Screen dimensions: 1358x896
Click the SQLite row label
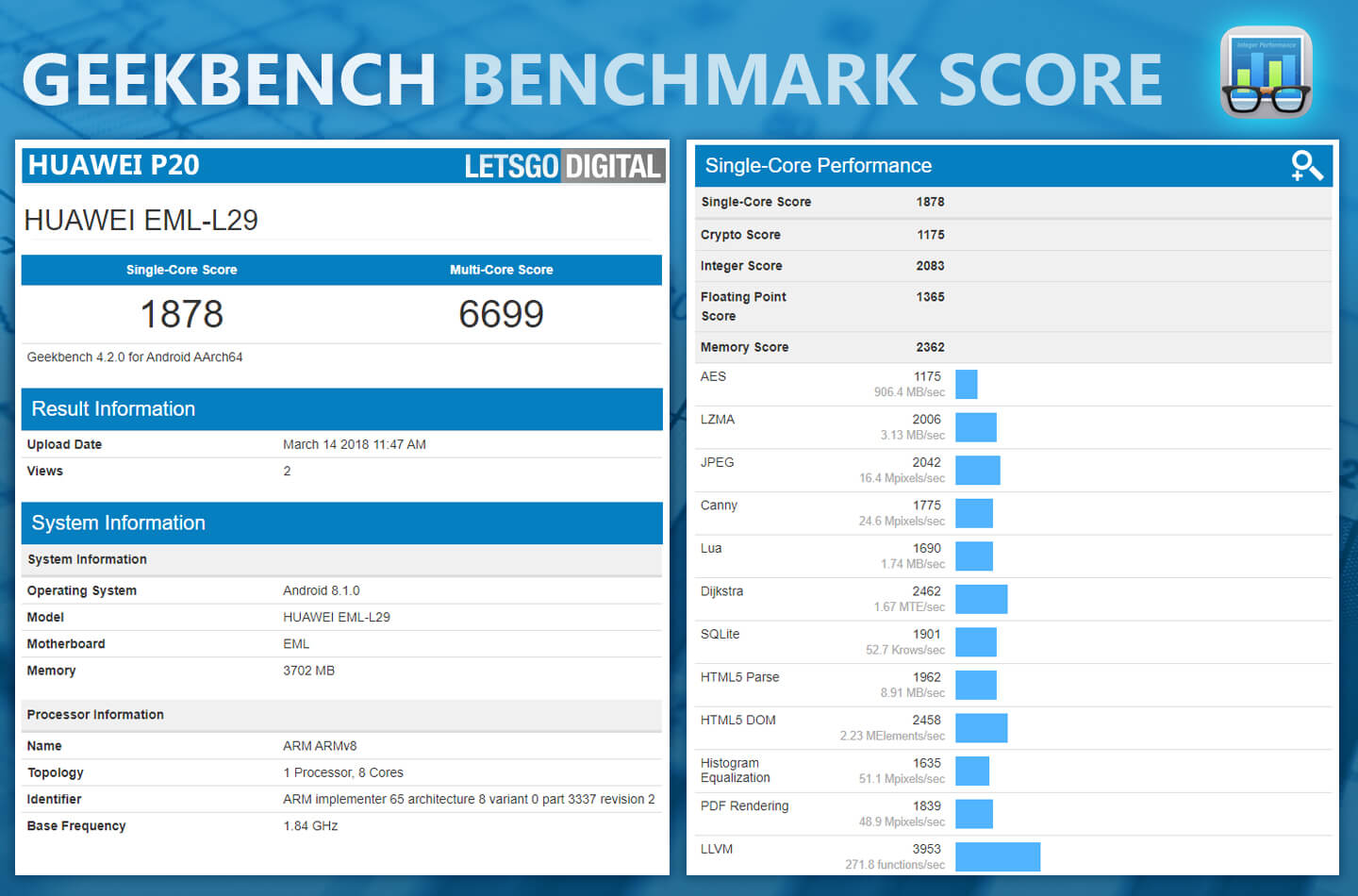[x=720, y=634]
